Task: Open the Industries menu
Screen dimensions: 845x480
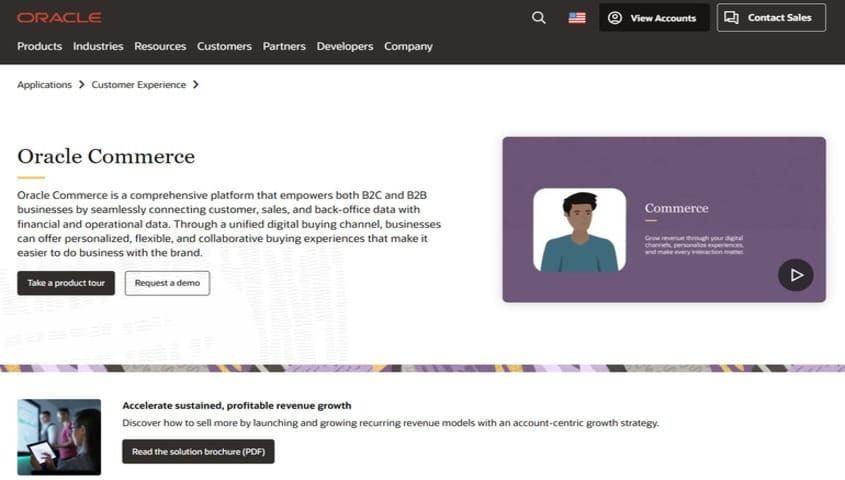Action: pos(98,46)
